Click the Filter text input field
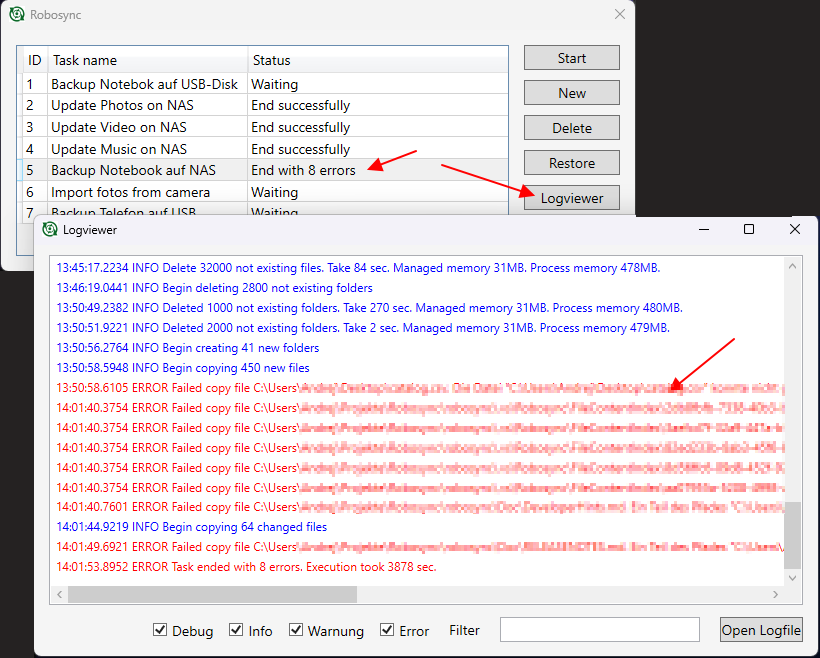Viewport: 820px width, 658px height. click(599, 630)
